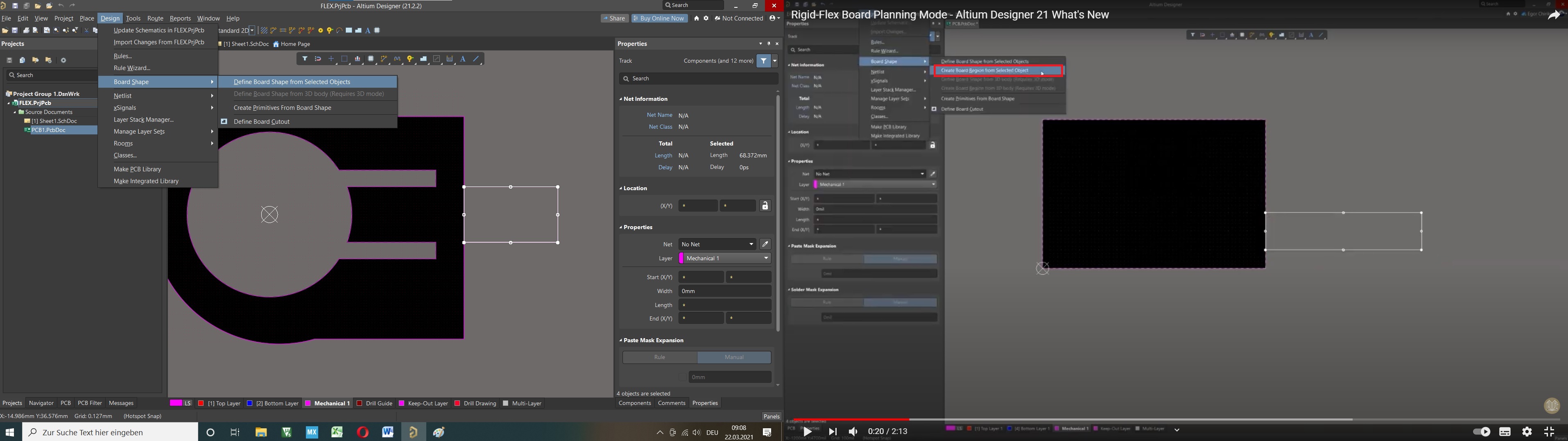Screen dimensions: 1568x441
Task: Toggle the location X/Y lock
Action: coord(765,206)
